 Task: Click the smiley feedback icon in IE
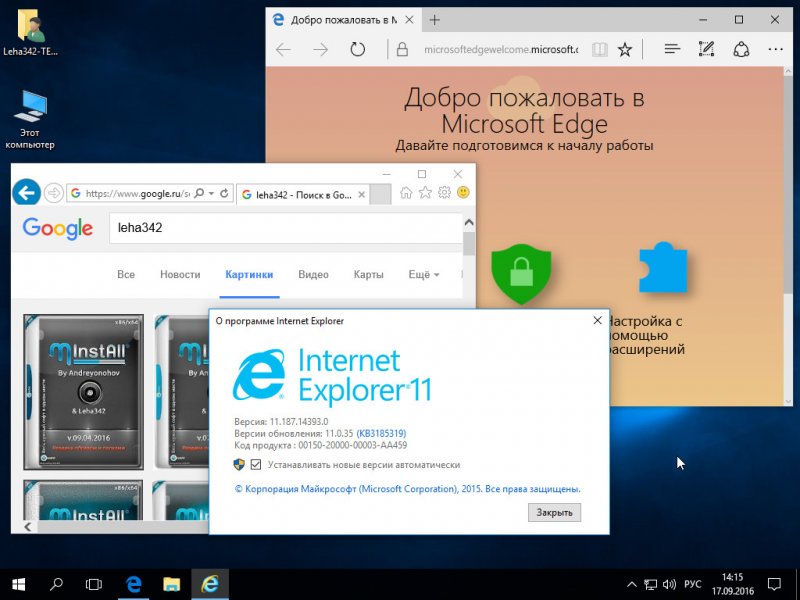(463, 193)
